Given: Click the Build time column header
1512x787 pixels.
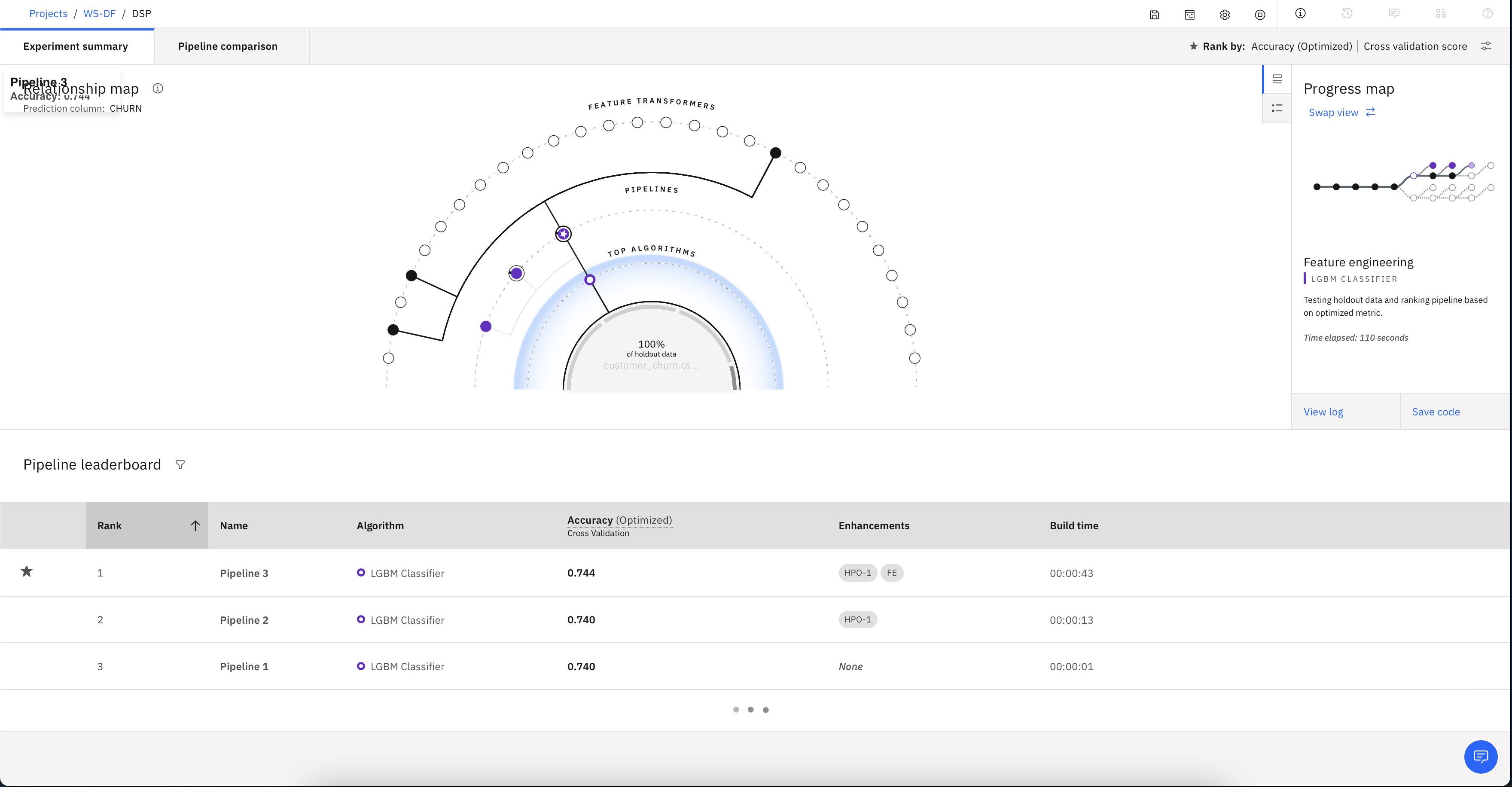Looking at the screenshot, I should click(1073, 526).
